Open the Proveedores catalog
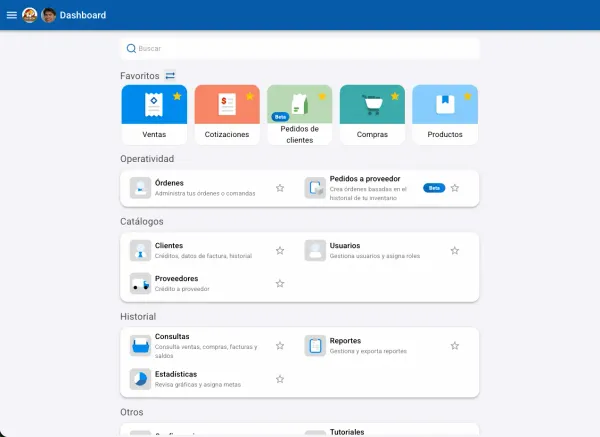Image resolution: width=600 pixels, height=437 pixels. (177, 279)
